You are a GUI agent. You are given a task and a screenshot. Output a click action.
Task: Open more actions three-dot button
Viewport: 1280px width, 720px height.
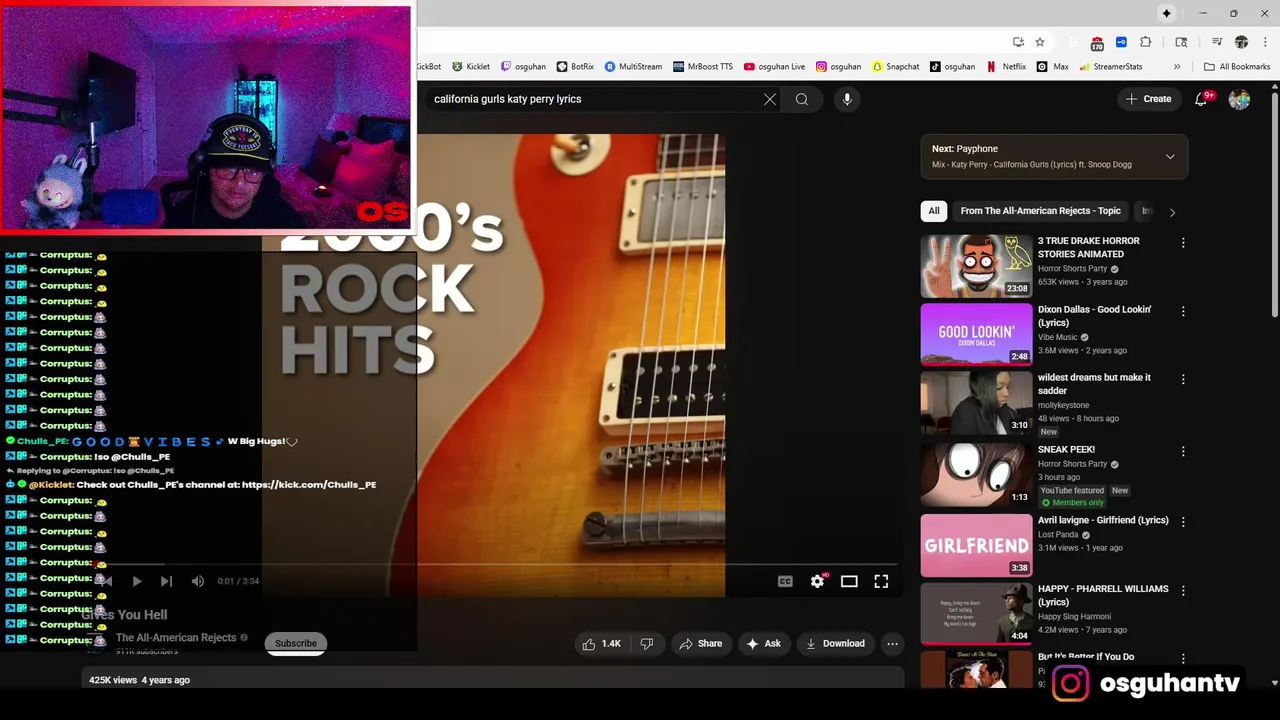(x=893, y=644)
